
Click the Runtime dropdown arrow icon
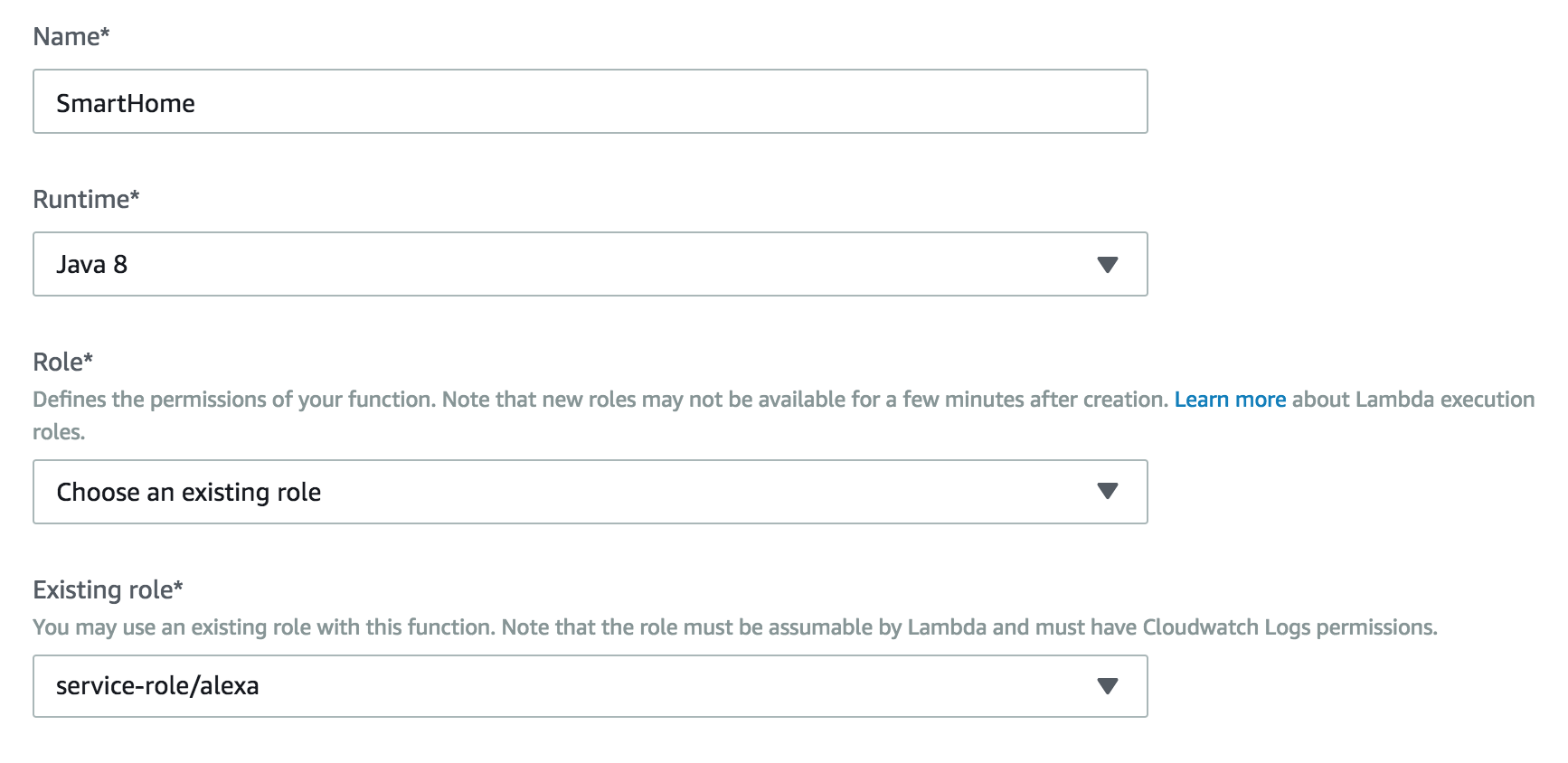click(1107, 265)
